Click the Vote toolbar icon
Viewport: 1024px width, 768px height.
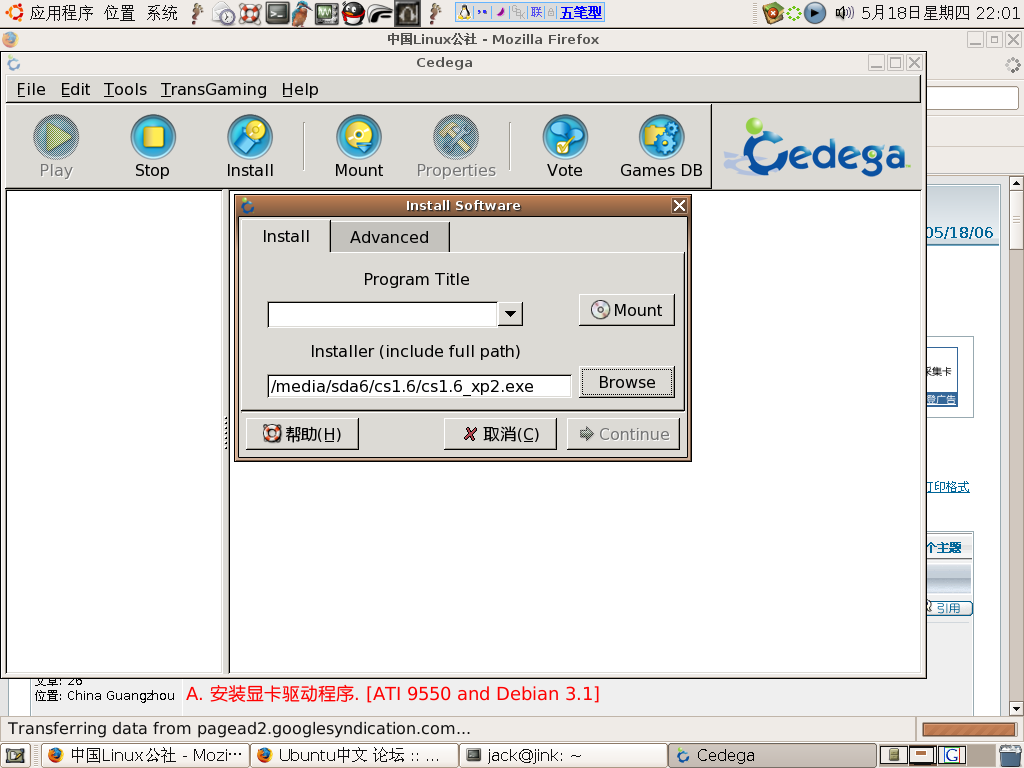tap(565, 137)
